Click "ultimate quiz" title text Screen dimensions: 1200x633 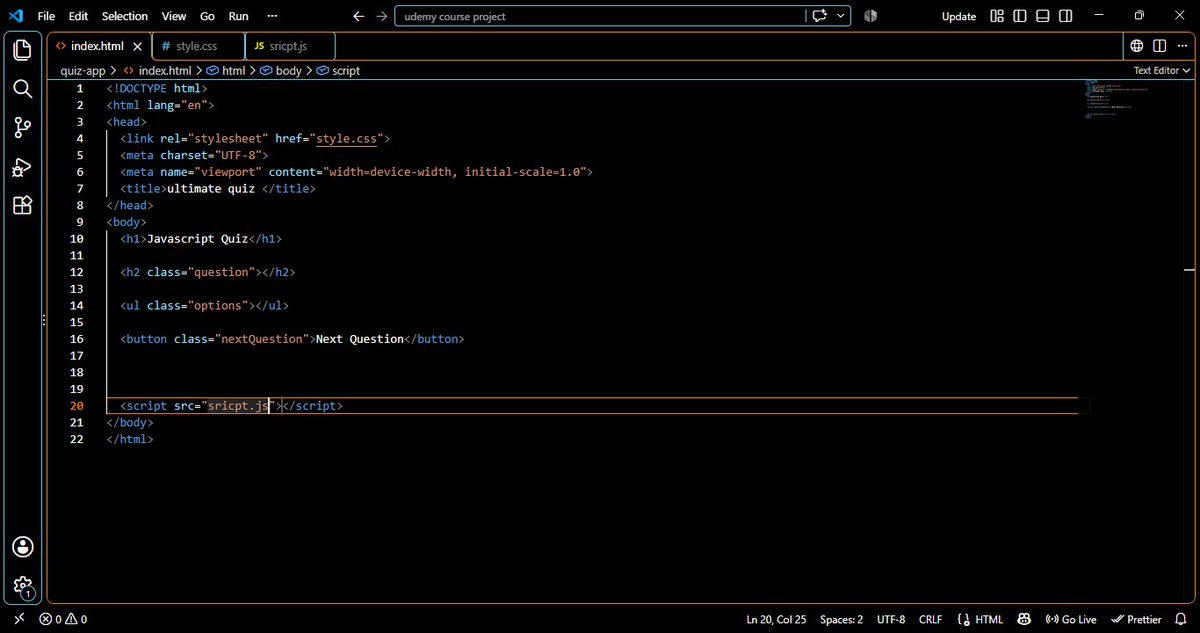pyautogui.click(x=210, y=188)
